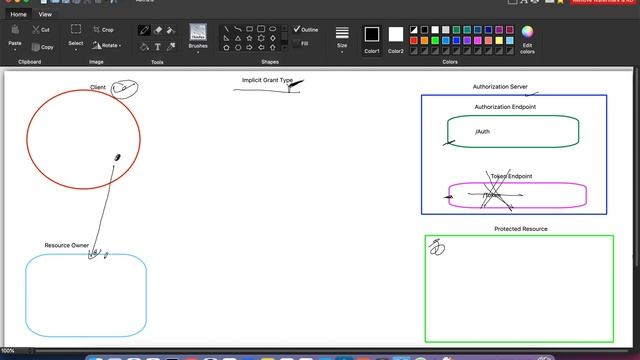
Task: Select the Pencil tool
Action: point(144,30)
